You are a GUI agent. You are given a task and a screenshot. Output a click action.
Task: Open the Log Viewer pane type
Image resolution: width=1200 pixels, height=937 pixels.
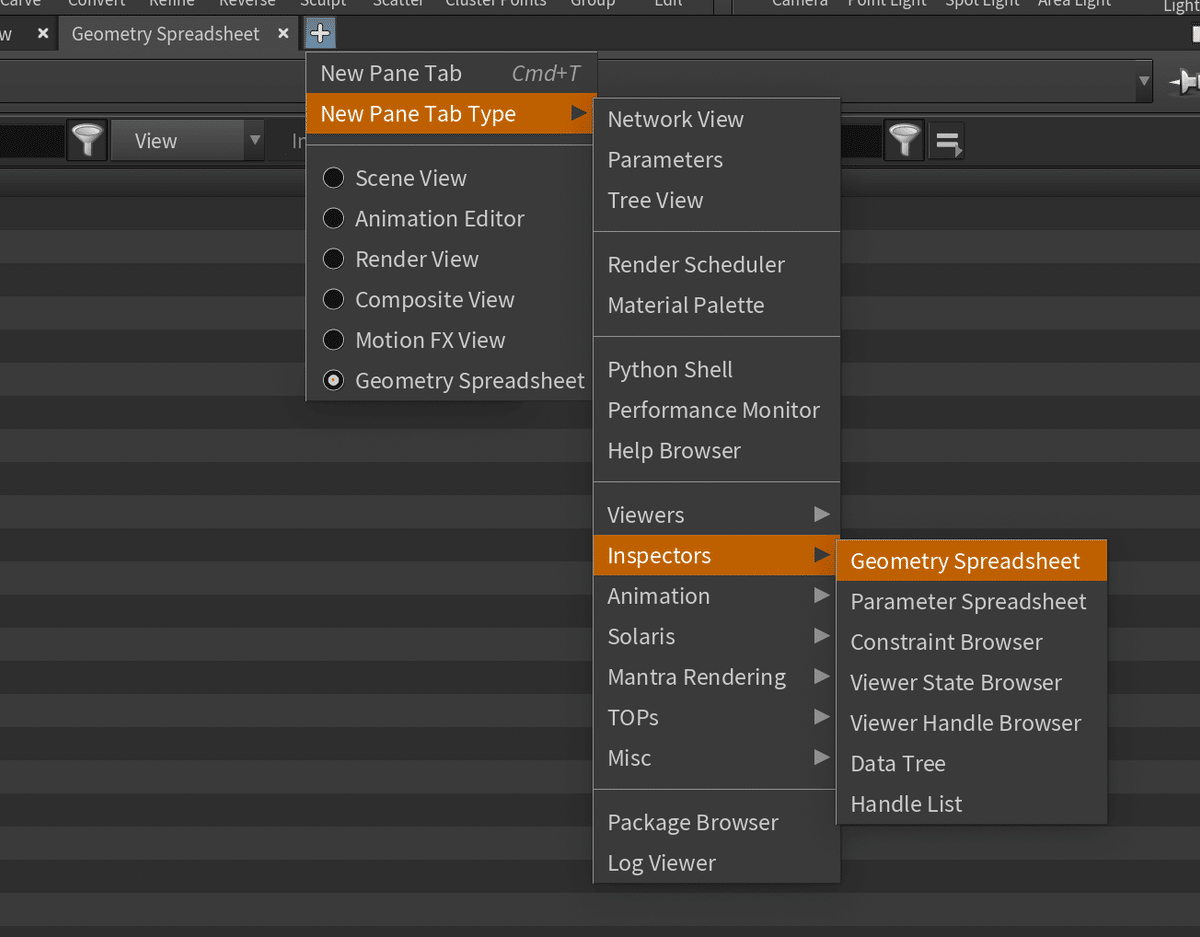(662, 863)
